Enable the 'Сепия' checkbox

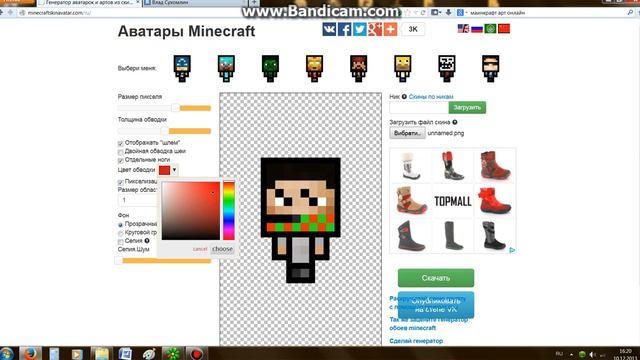pos(120,242)
